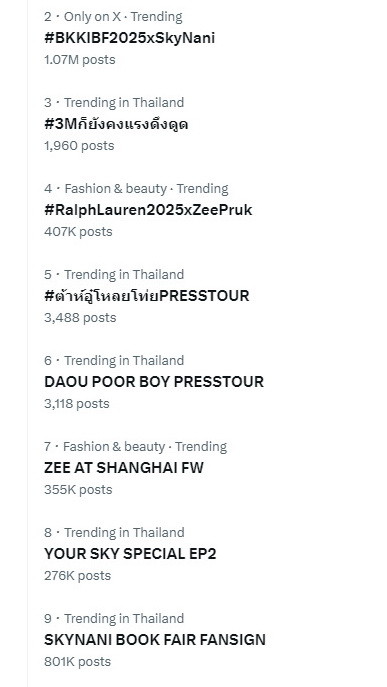Open the ZEE AT SHANGHAI FW trend

[124, 467]
